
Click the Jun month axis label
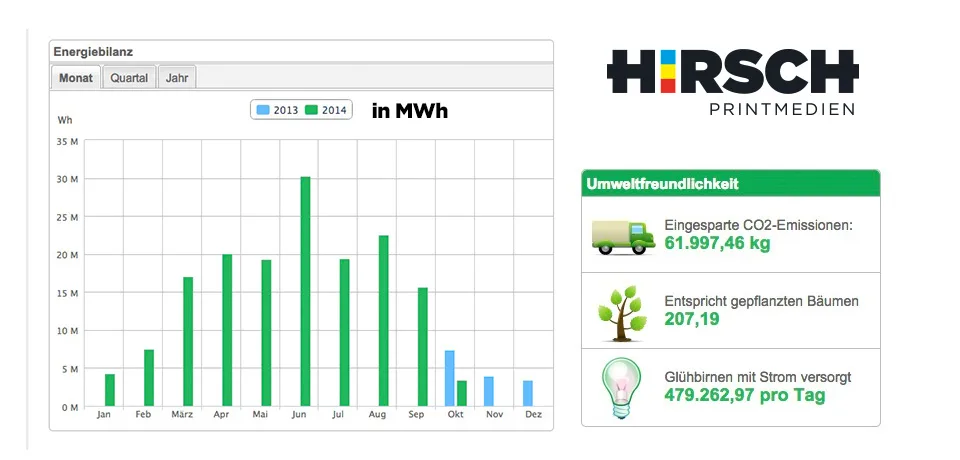[299, 415]
